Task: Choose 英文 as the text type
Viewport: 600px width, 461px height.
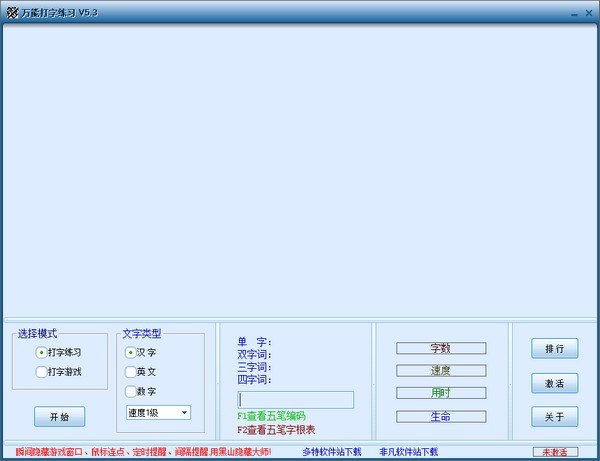Action: coord(130,371)
